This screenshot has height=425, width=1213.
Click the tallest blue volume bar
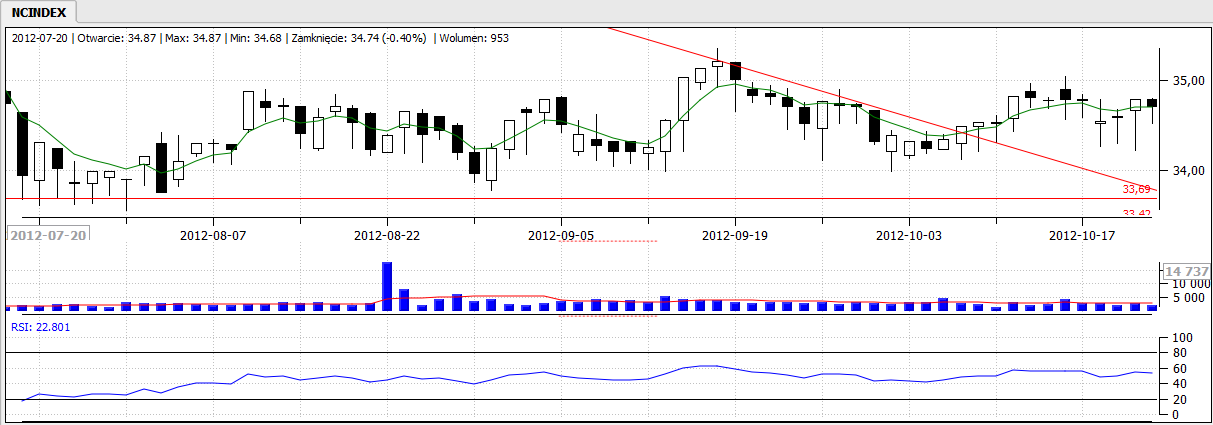pos(387,286)
